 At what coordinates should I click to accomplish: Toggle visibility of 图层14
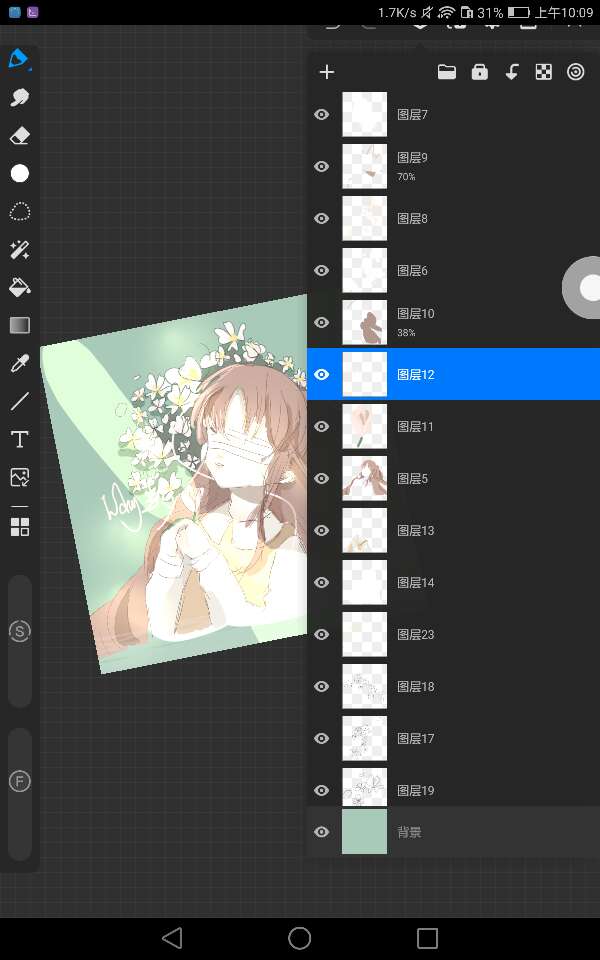click(321, 583)
